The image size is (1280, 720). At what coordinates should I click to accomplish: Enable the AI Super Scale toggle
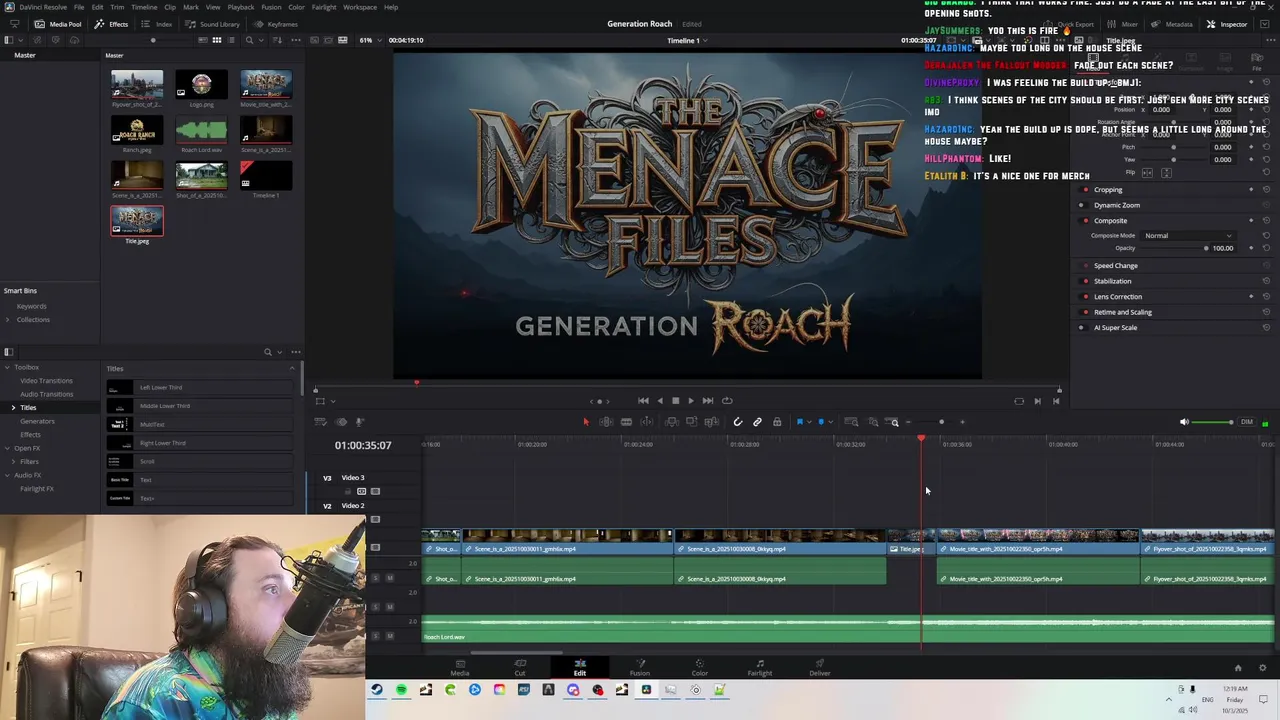(x=1082, y=328)
